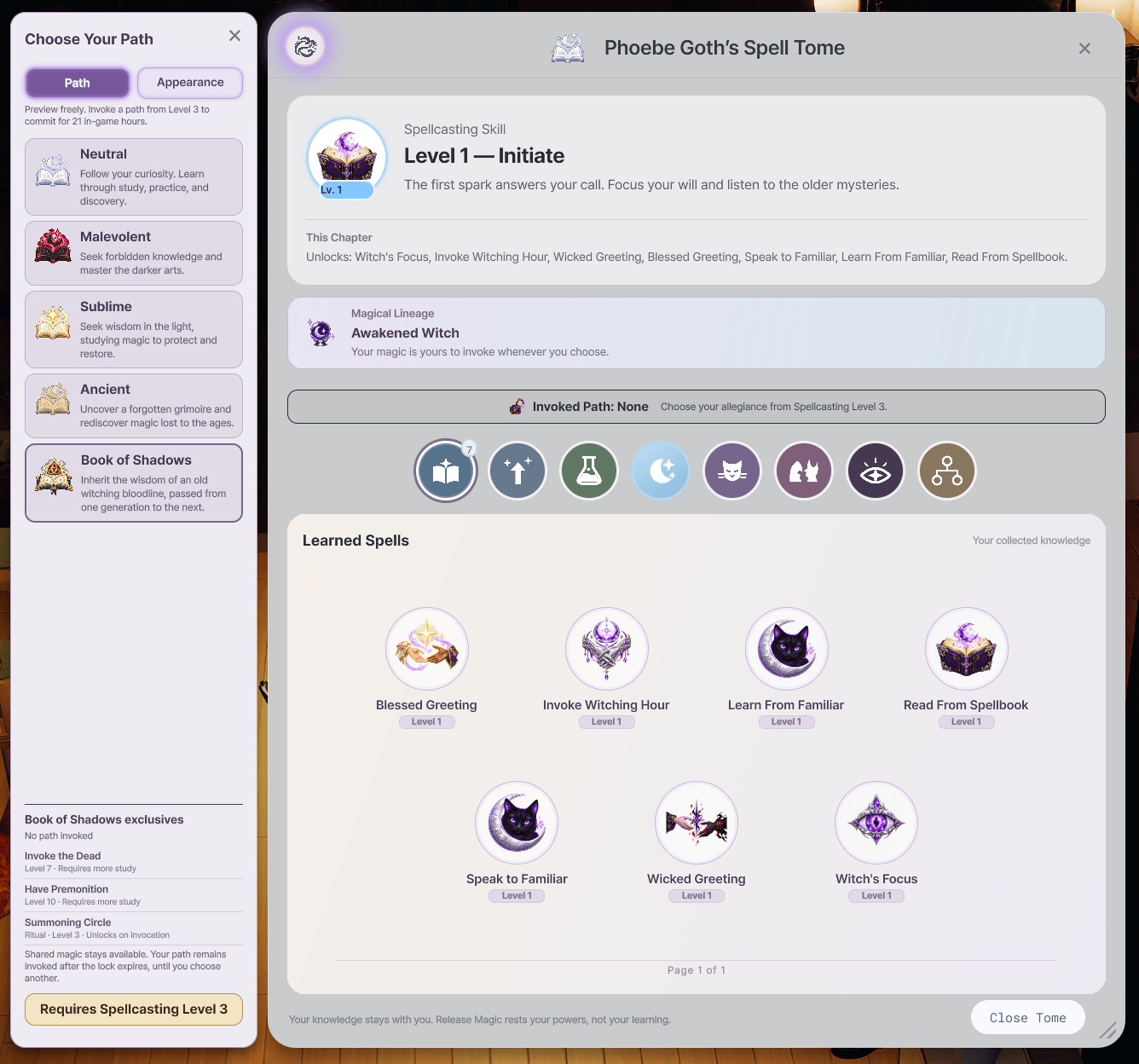Click the Blessed Greeting spell icon
The width and height of the screenshot is (1139, 1064).
[x=427, y=649]
